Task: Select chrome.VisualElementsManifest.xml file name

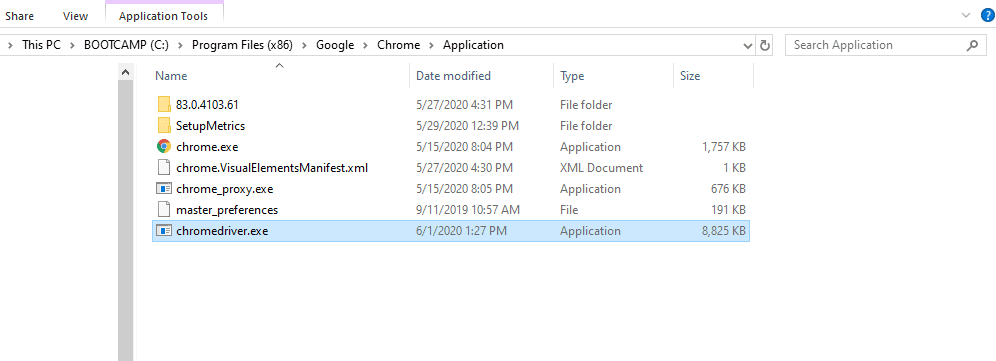Action: coord(272,168)
